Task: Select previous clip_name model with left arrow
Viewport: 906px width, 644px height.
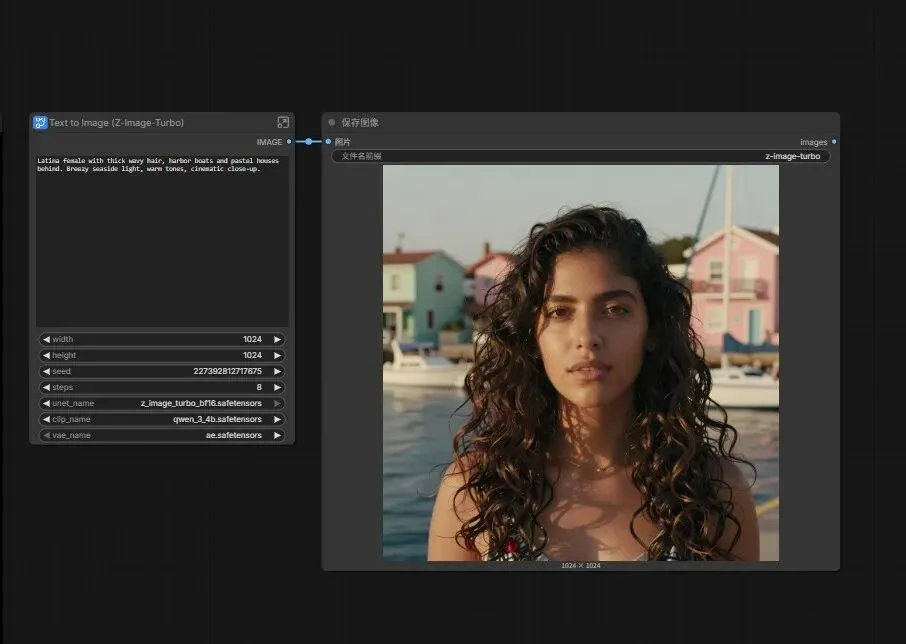Action: click(46, 419)
